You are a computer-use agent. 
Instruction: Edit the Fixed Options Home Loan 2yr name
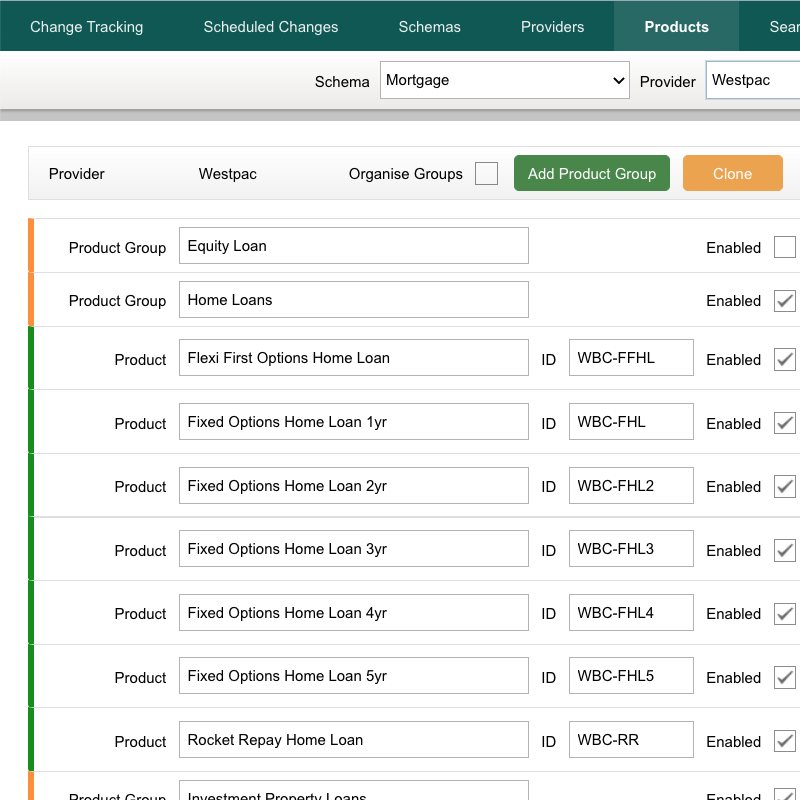[x=354, y=485]
